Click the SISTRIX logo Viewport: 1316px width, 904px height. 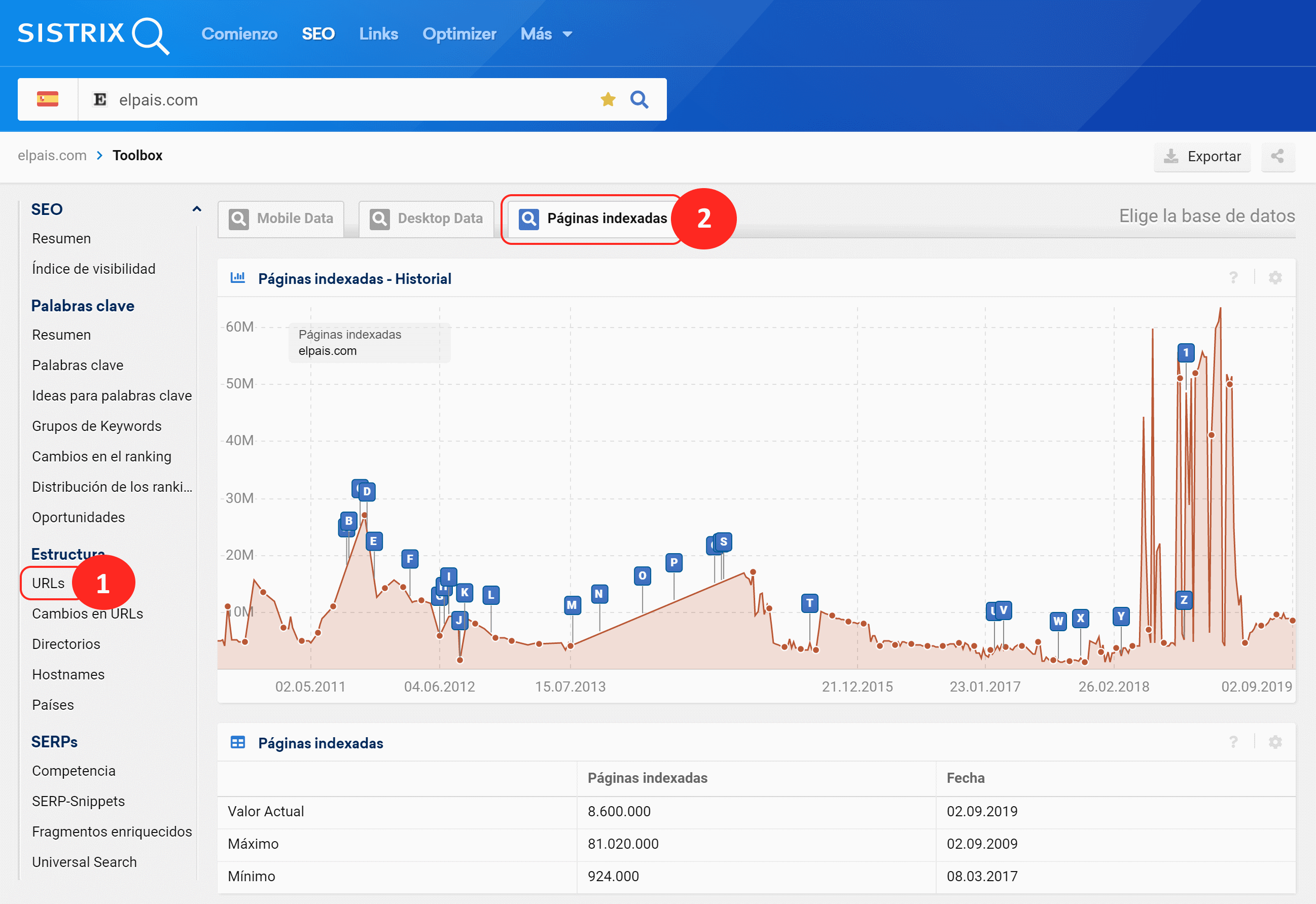(93, 34)
